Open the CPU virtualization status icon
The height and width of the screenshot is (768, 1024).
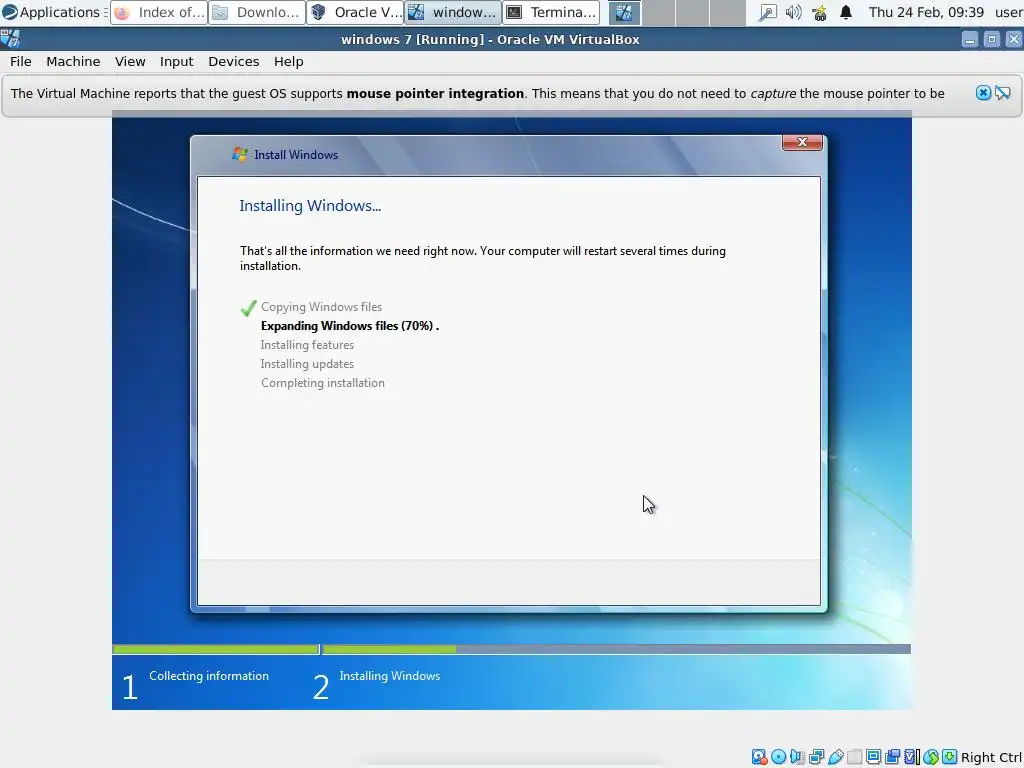click(x=912, y=757)
